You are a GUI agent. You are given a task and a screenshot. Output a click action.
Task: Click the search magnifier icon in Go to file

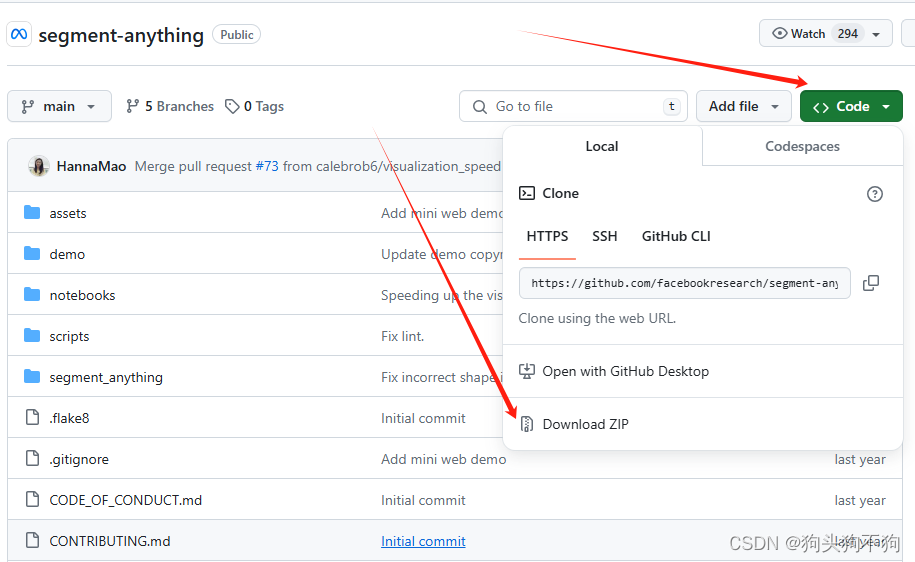(480, 107)
